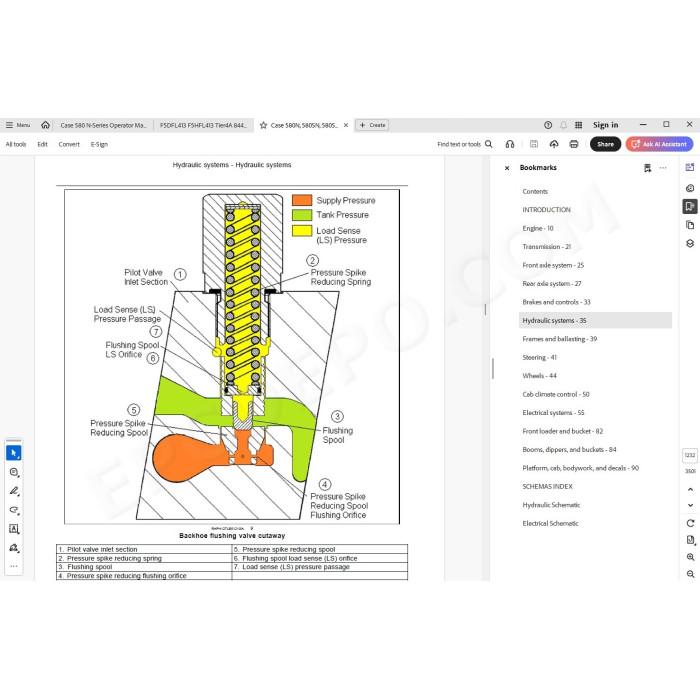Viewport: 700px width, 700px height.
Task: Click the Rotate page icon
Action: tap(690, 523)
